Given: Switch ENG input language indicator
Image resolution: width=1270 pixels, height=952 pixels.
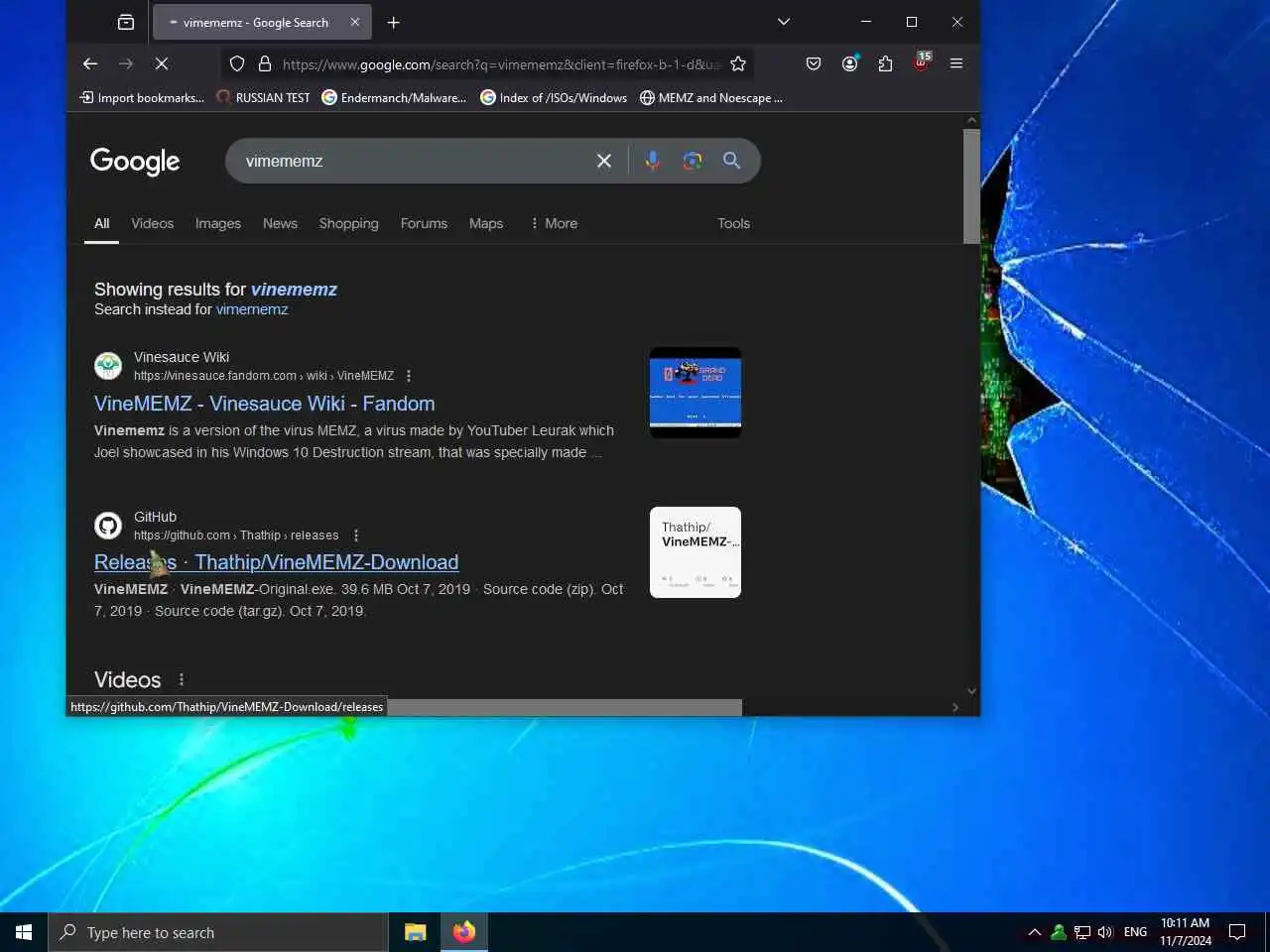Looking at the screenshot, I should [1135, 932].
